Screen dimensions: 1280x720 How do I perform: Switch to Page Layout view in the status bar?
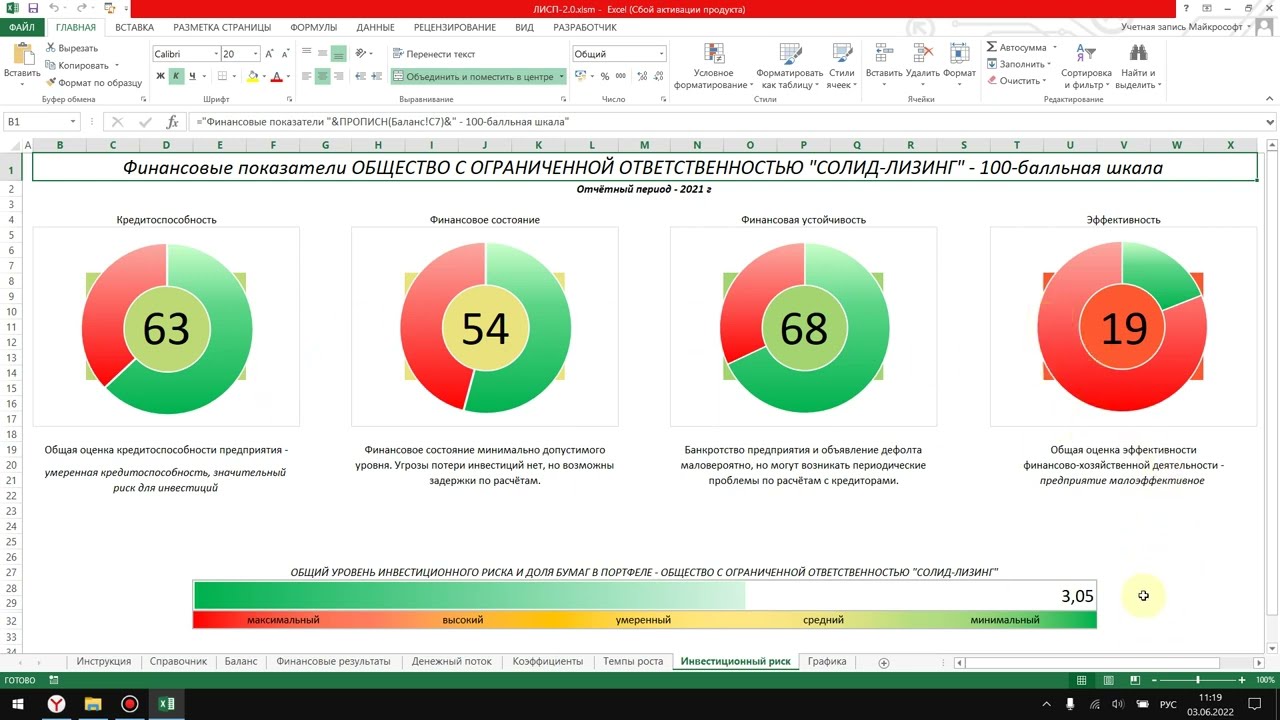[x=1108, y=680]
